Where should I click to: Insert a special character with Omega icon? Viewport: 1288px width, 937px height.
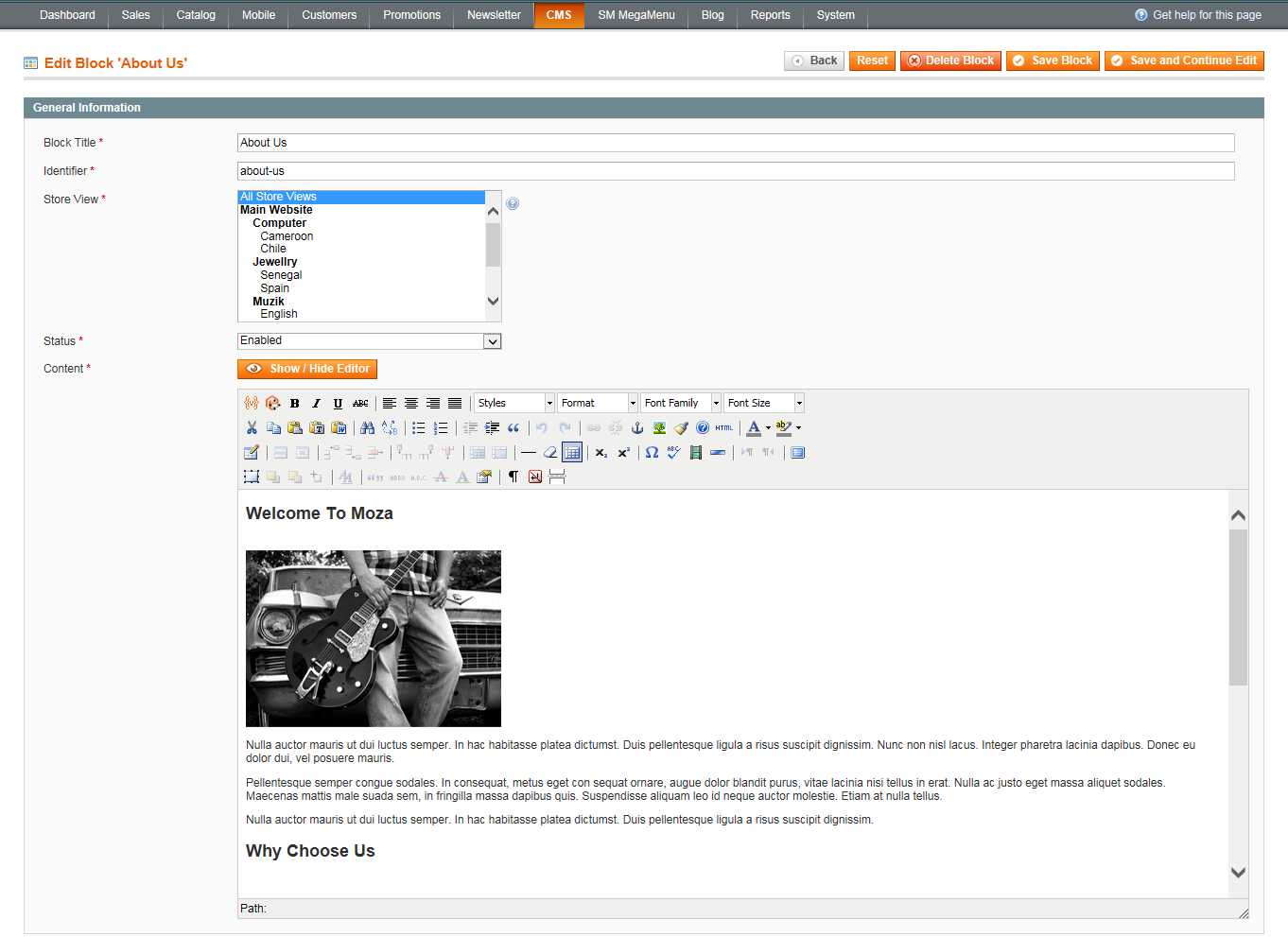pyautogui.click(x=652, y=452)
